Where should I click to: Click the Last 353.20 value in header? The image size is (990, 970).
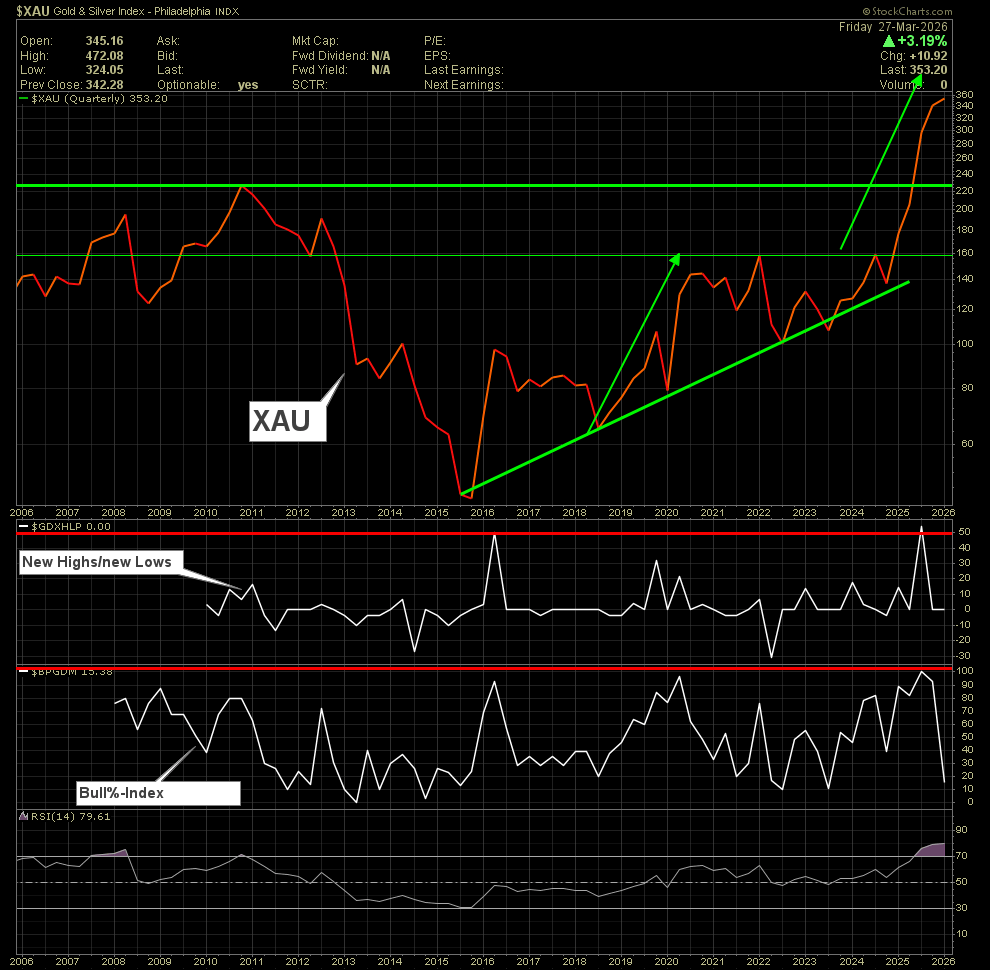tap(928, 70)
